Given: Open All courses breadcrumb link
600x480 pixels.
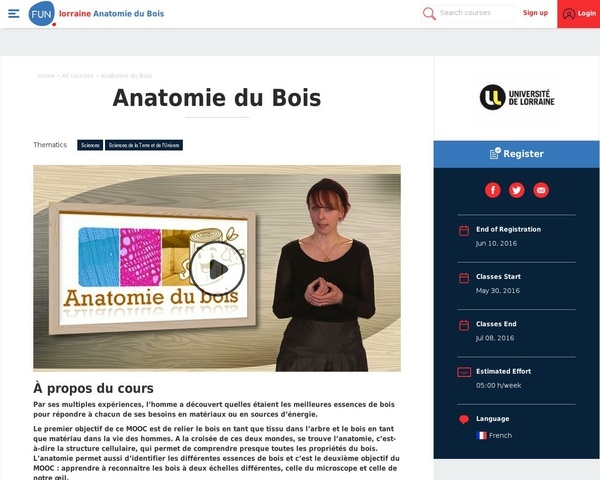Looking at the screenshot, I should (77, 76).
